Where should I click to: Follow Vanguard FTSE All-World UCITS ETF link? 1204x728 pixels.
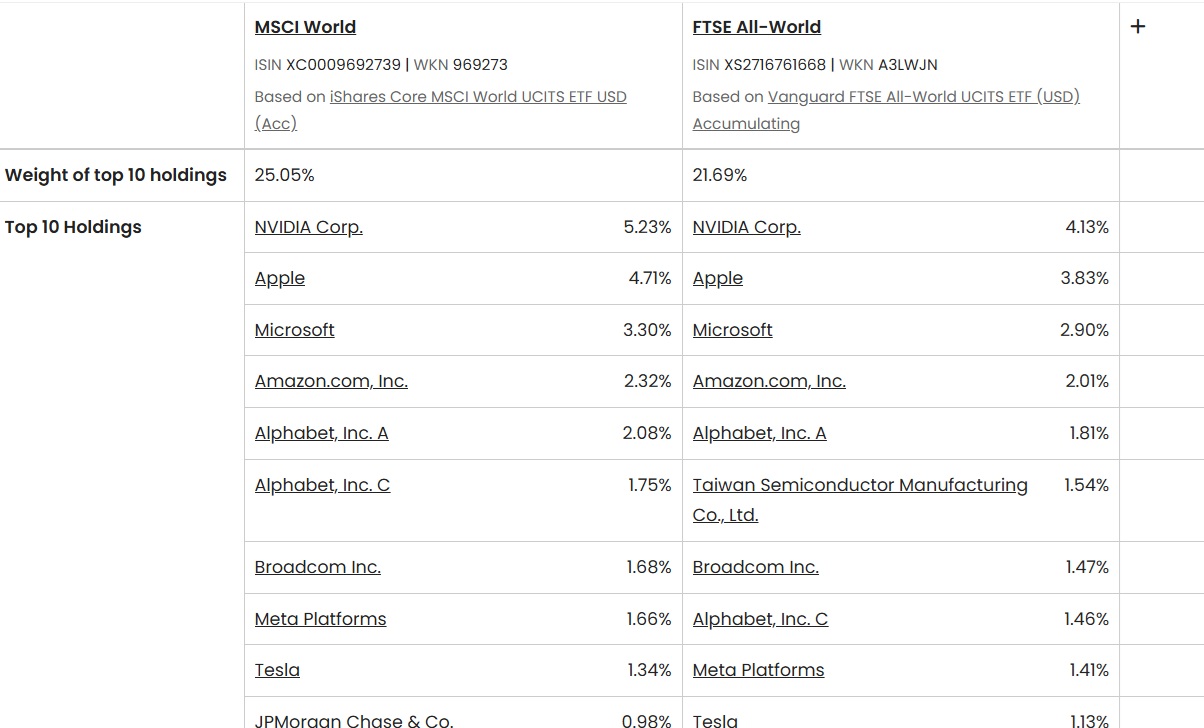tap(923, 97)
